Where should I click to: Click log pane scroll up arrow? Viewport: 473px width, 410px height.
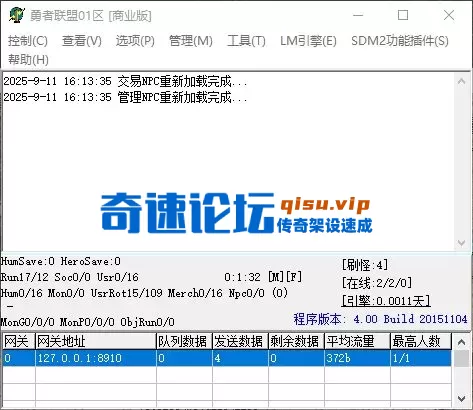(x=462, y=81)
